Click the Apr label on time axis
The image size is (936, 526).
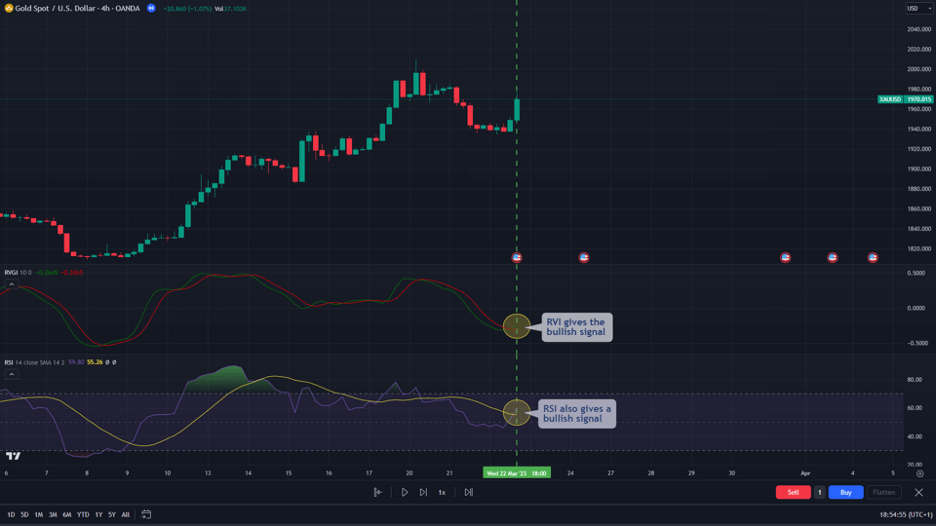(805, 473)
